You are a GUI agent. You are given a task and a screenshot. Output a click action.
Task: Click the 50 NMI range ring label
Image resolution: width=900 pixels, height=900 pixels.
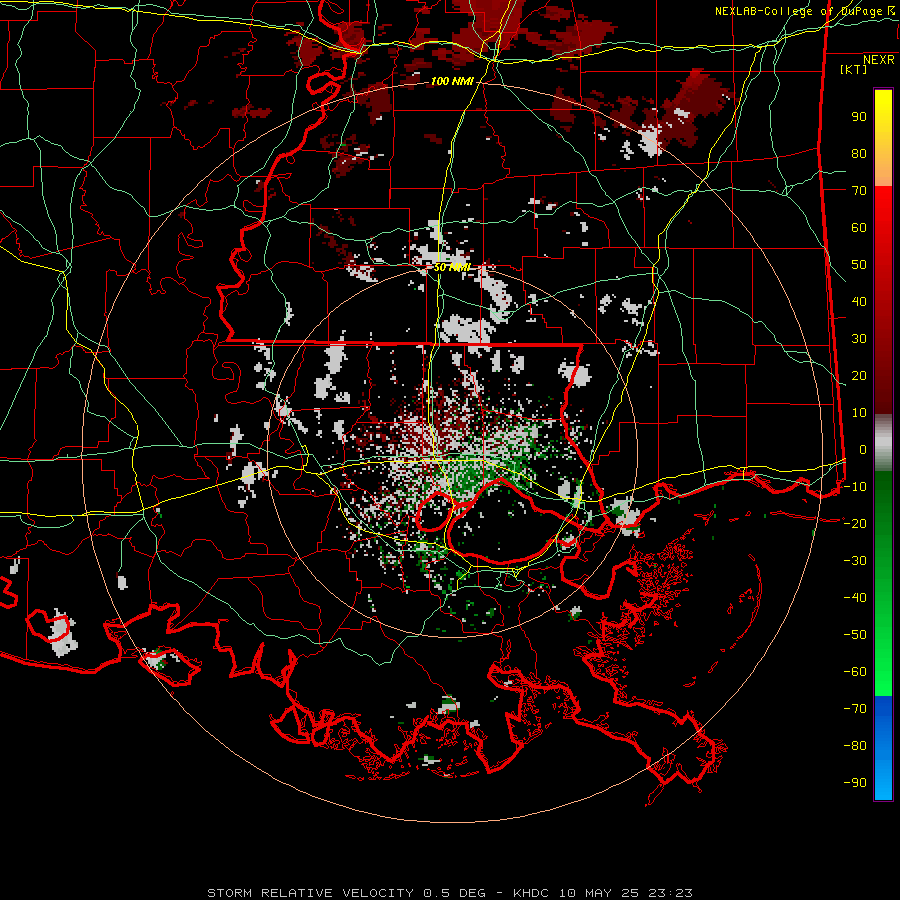tap(452, 267)
